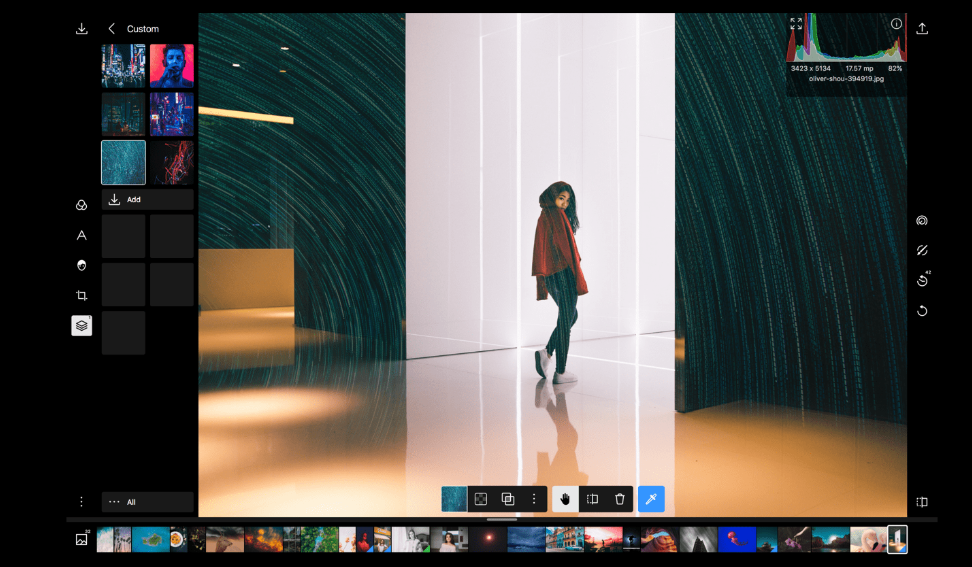Viewport: 972px width, 567px height.
Task: Click the undo arrow icon
Action: pos(922,310)
